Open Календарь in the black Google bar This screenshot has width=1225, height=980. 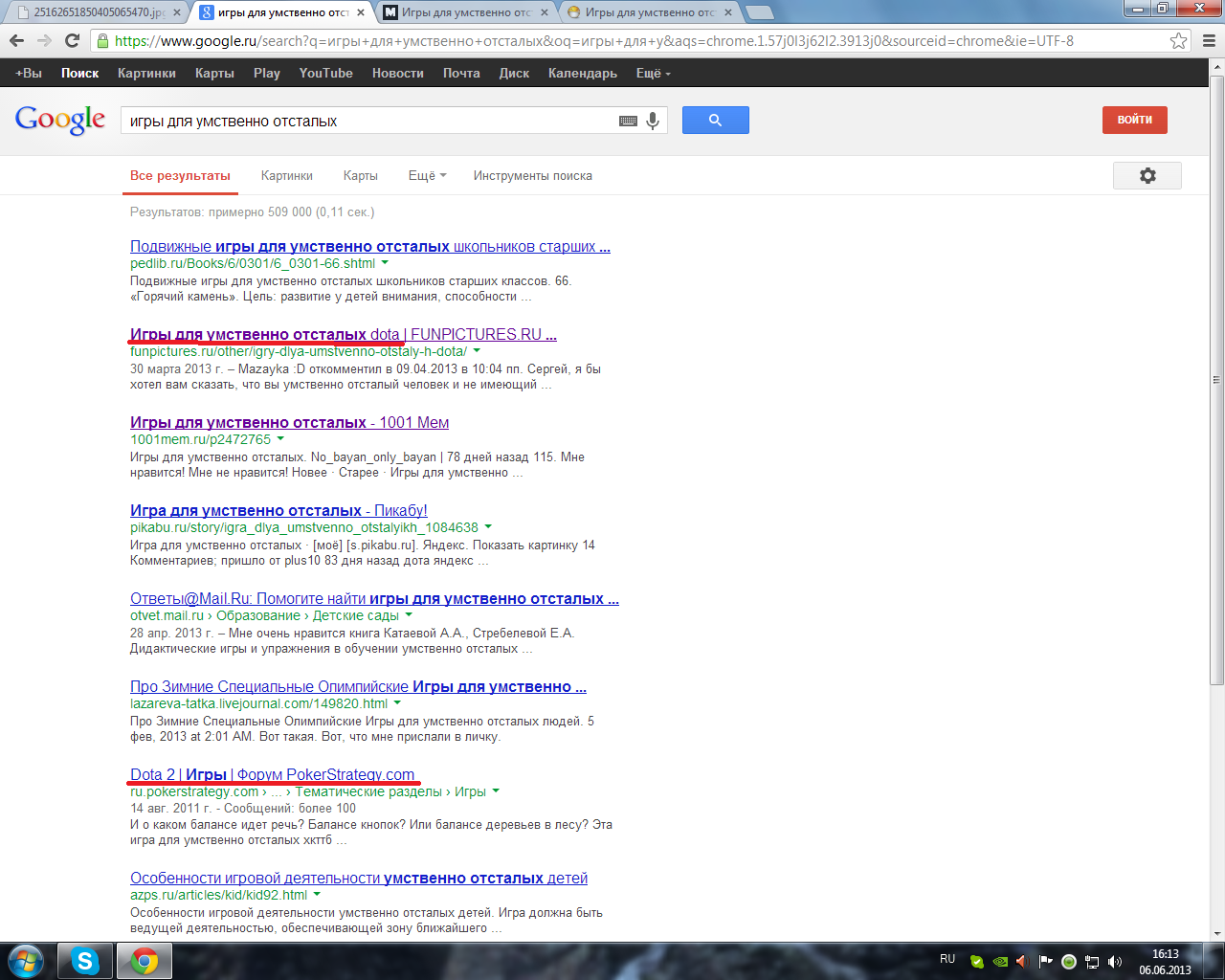pyautogui.click(x=583, y=73)
